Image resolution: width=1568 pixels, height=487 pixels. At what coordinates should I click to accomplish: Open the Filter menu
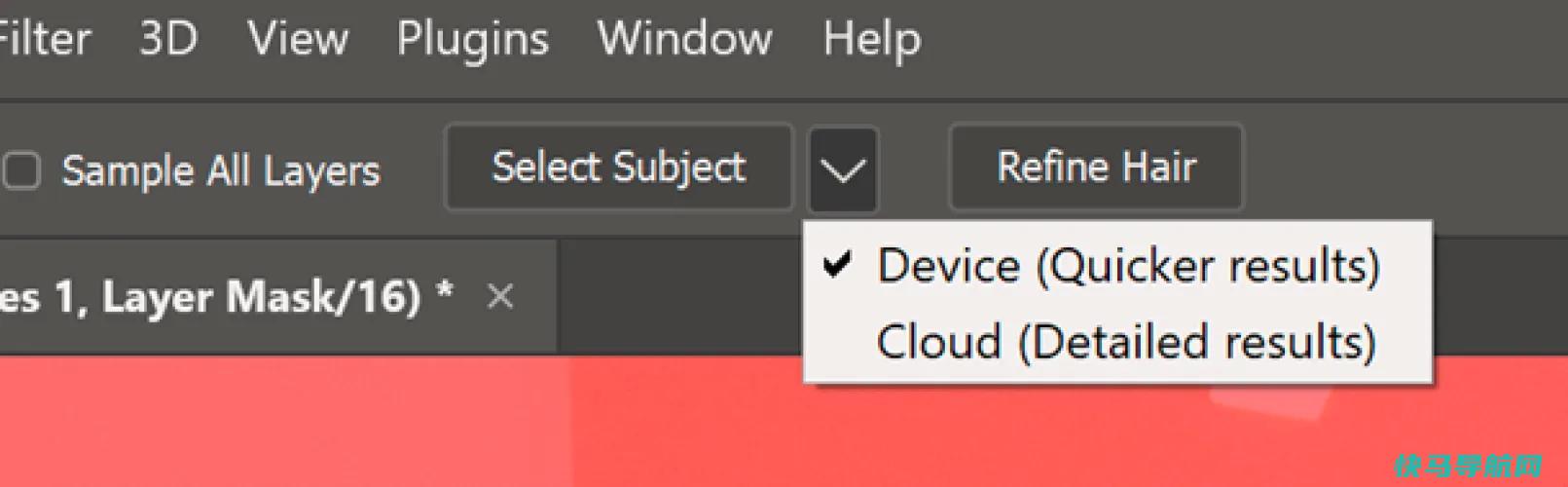[x=44, y=40]
